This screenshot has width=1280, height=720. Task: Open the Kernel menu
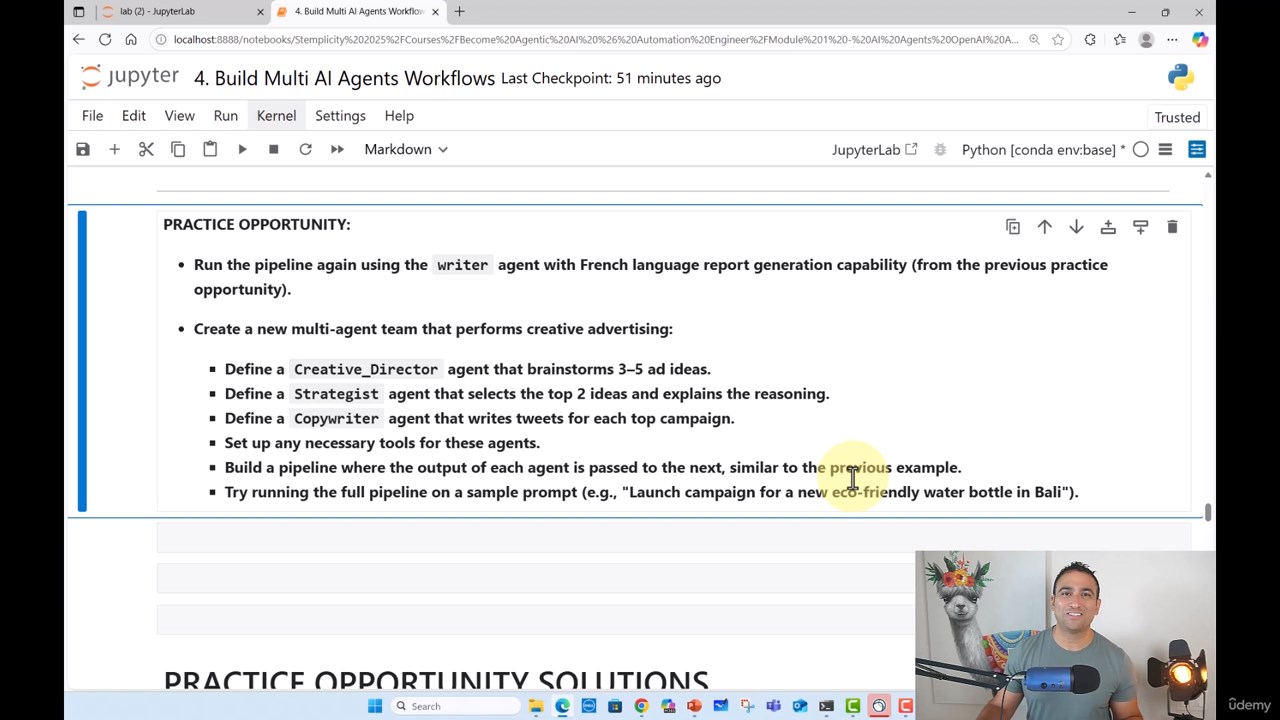(276, 116)
